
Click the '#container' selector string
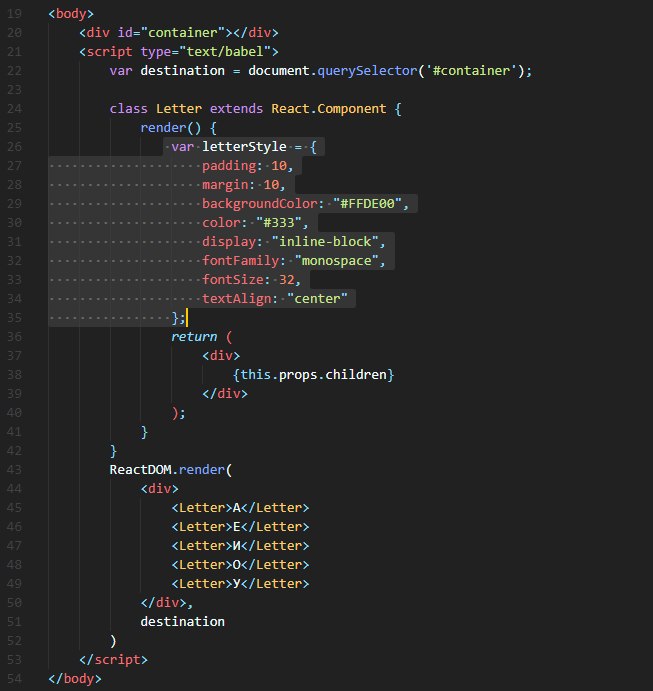[471, 71]
